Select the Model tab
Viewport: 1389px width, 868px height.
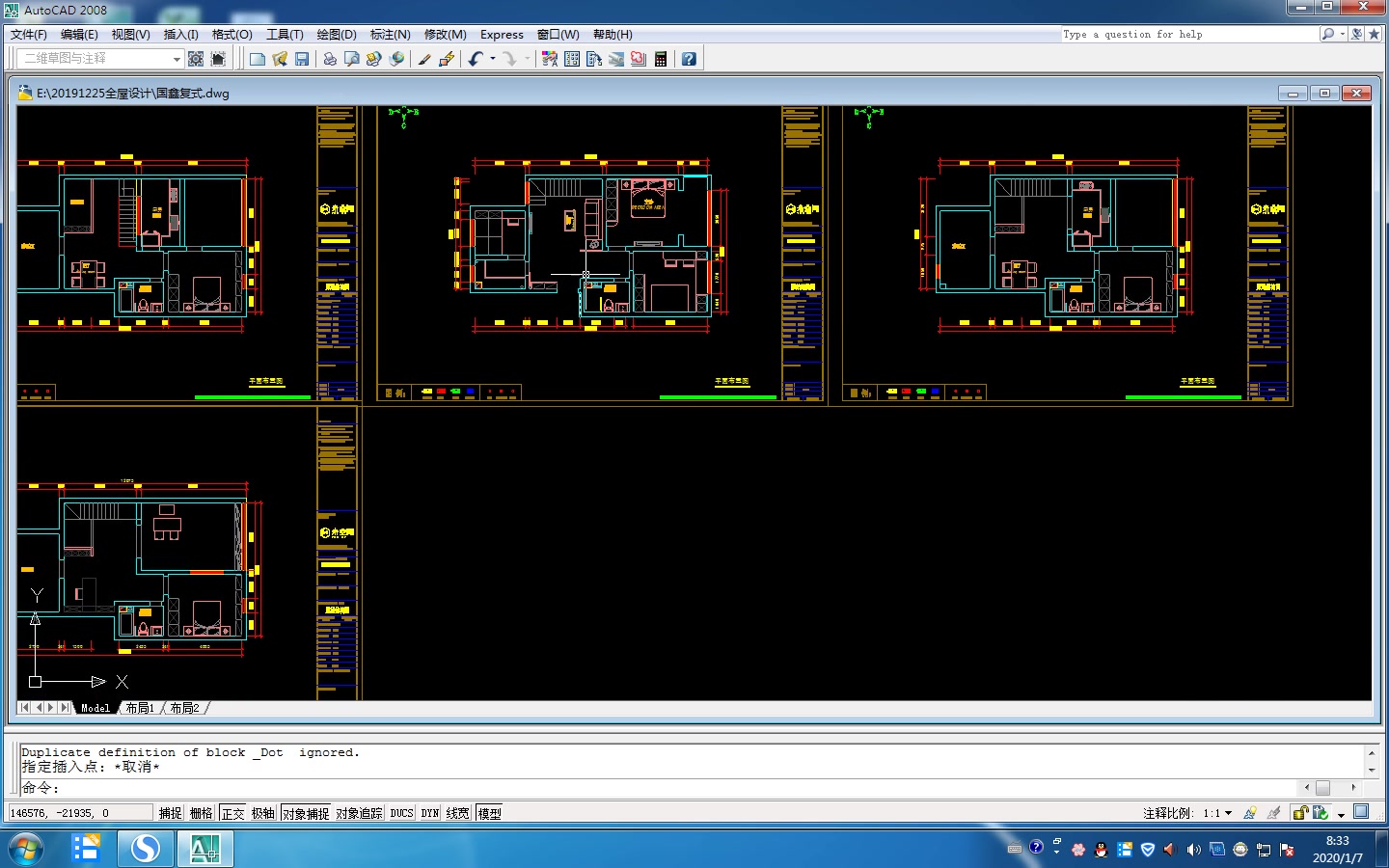coord(95,708)
